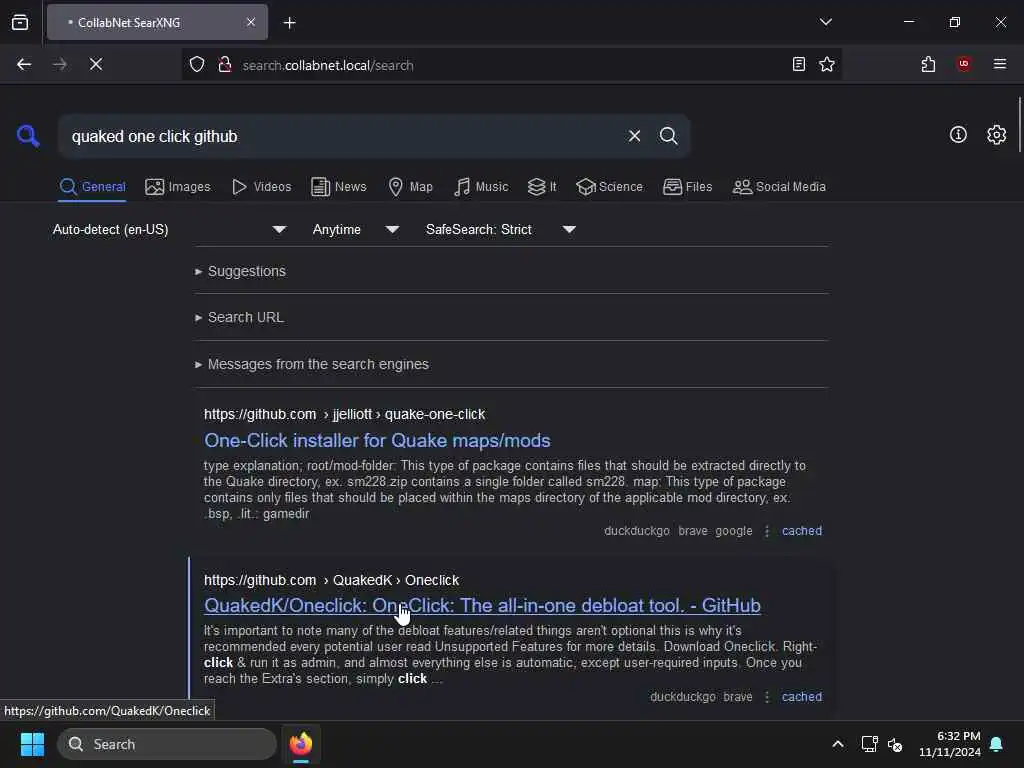Open SafeSearch: Strict dropdown
This screenshot has height=768, width=1024.
coord(501,229)
